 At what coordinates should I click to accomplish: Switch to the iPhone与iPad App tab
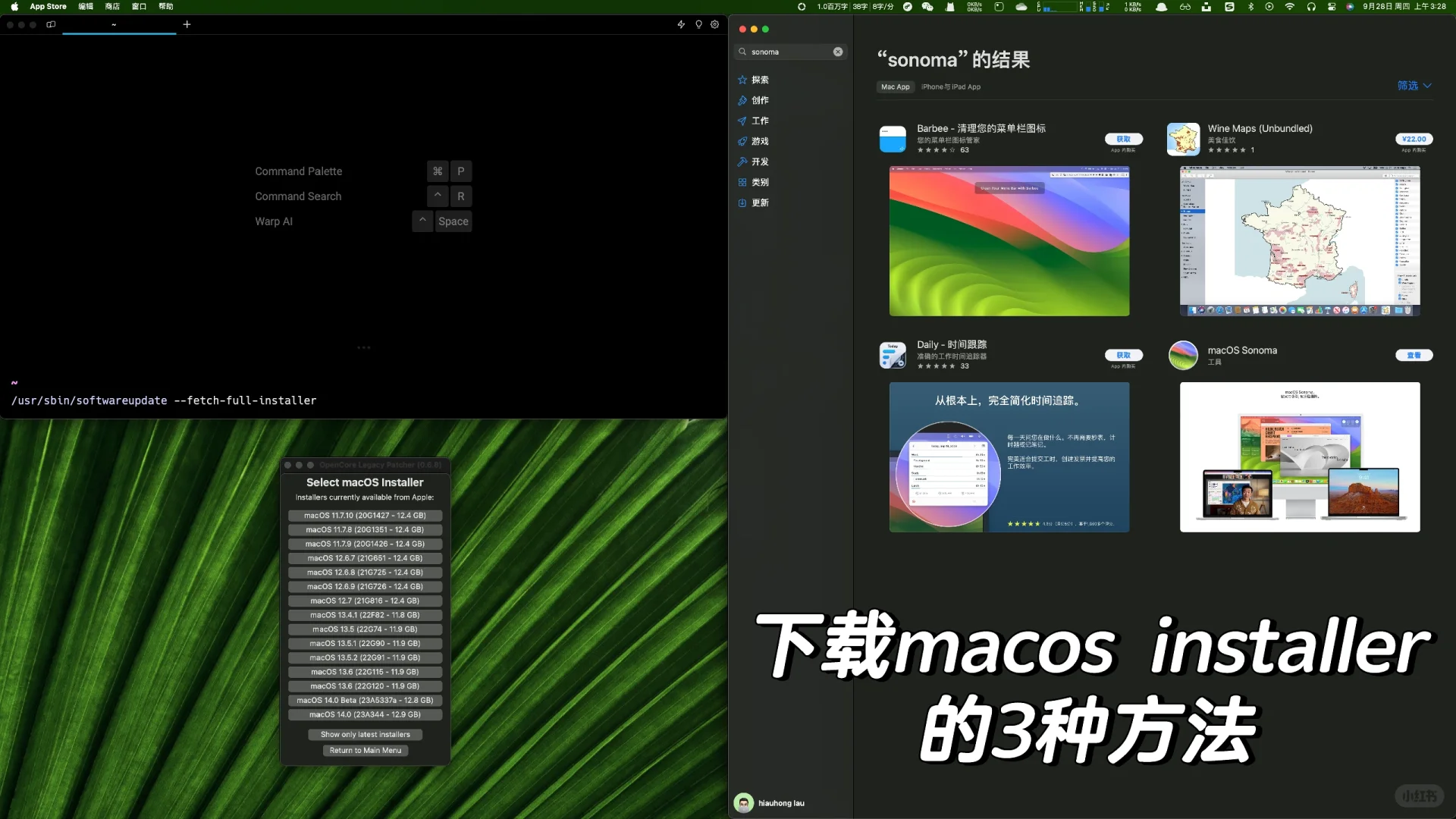click(x=952, y=86)
